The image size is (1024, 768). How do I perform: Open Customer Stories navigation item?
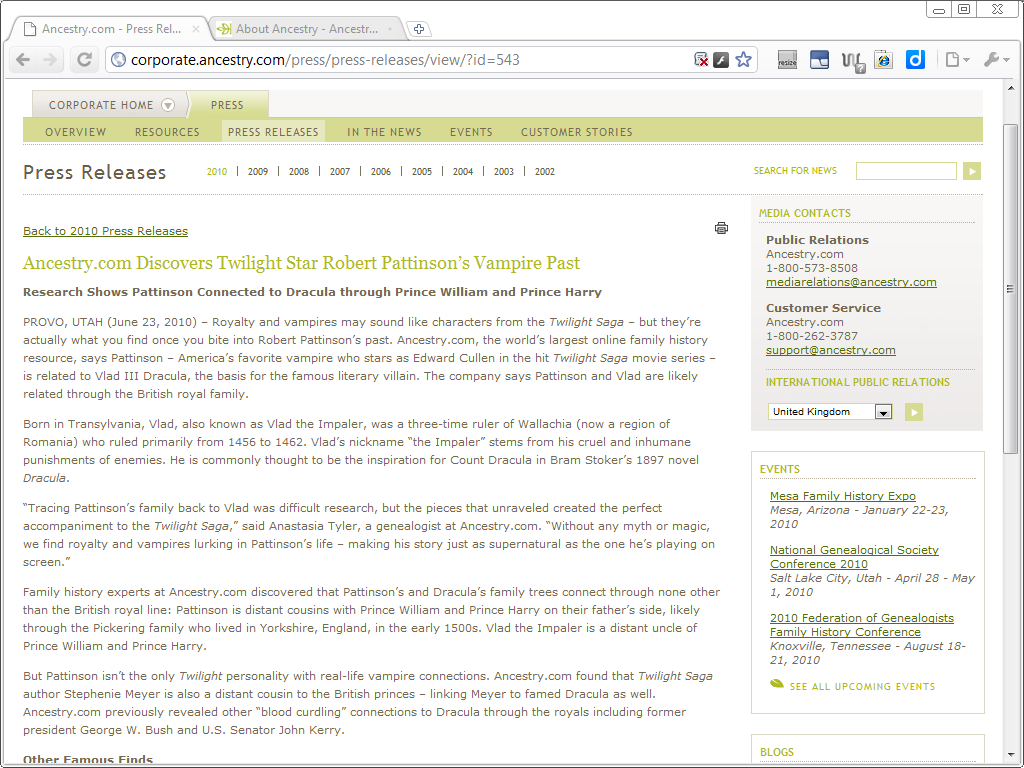pos(577,132)
